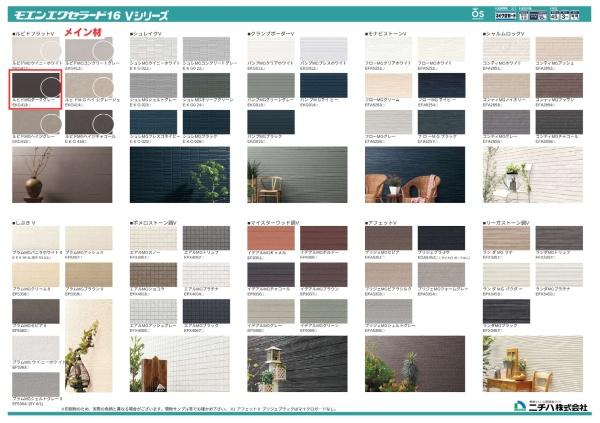Open the モナビストーンV rattan chairs photo

[x=415, y=175]
